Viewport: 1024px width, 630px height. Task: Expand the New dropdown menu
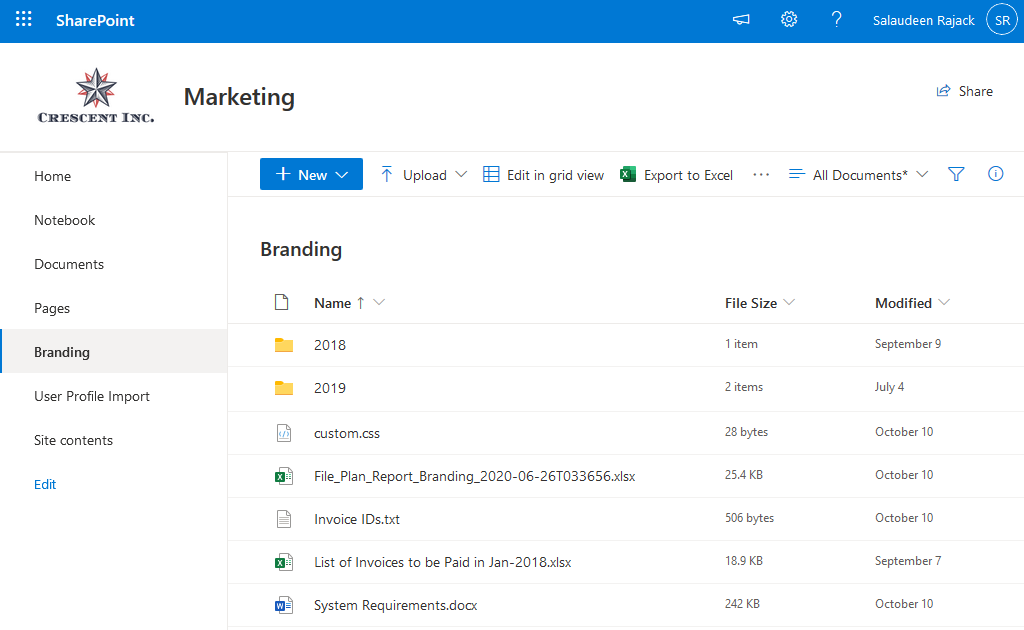point(340,174)
